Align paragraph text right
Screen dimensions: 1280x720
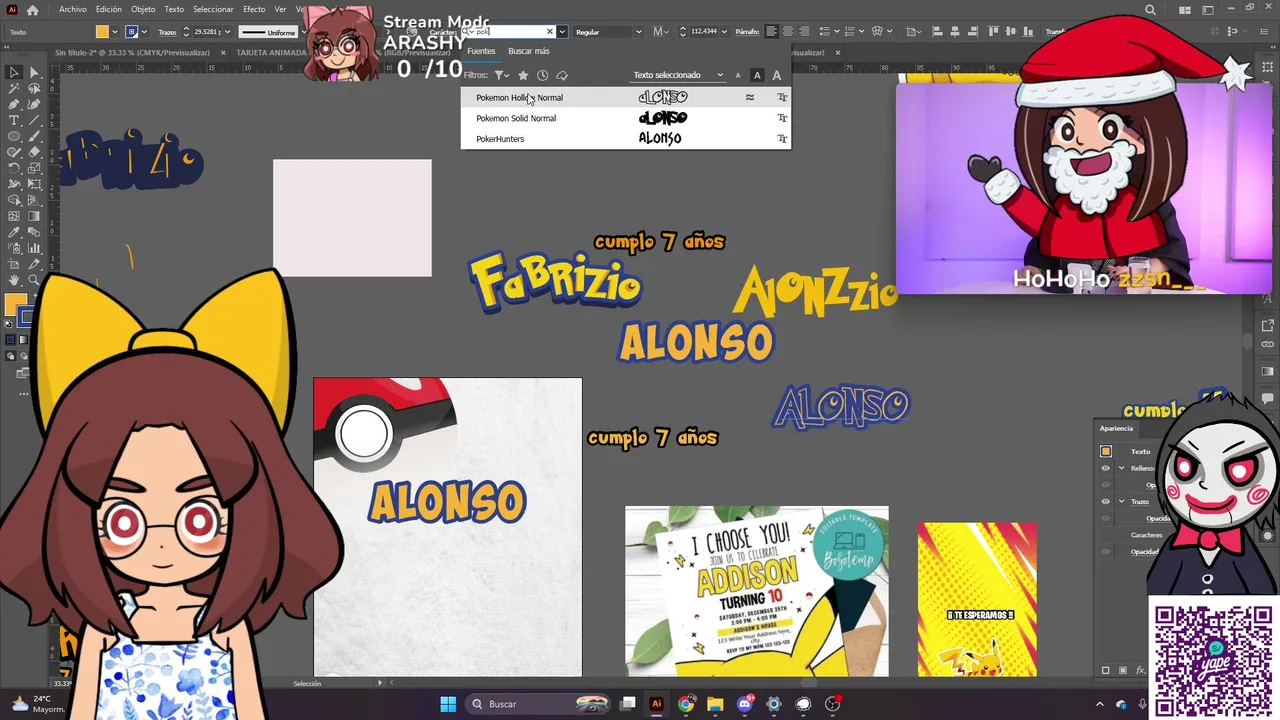806,31
